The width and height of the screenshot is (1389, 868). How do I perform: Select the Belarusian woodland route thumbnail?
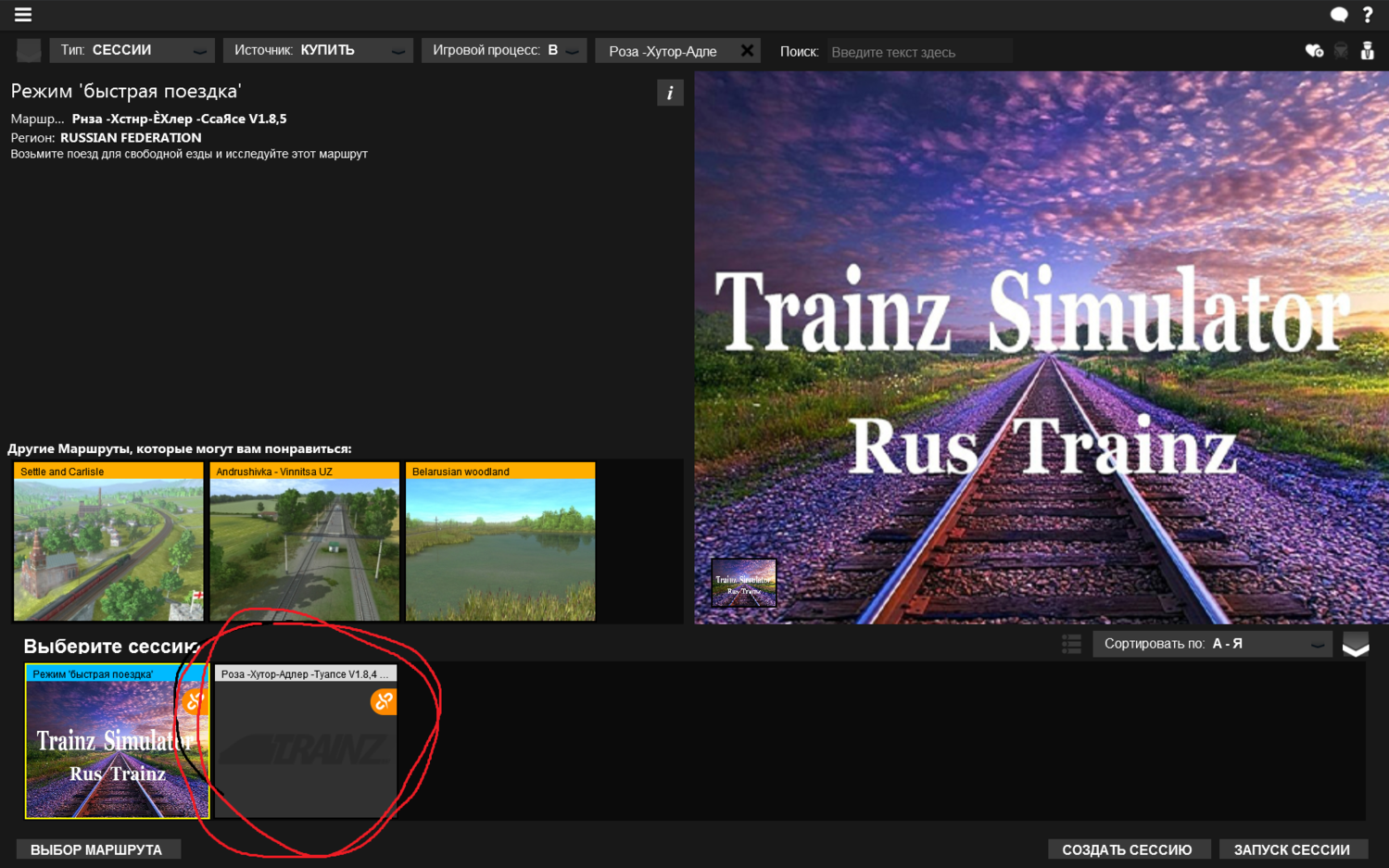500,542
